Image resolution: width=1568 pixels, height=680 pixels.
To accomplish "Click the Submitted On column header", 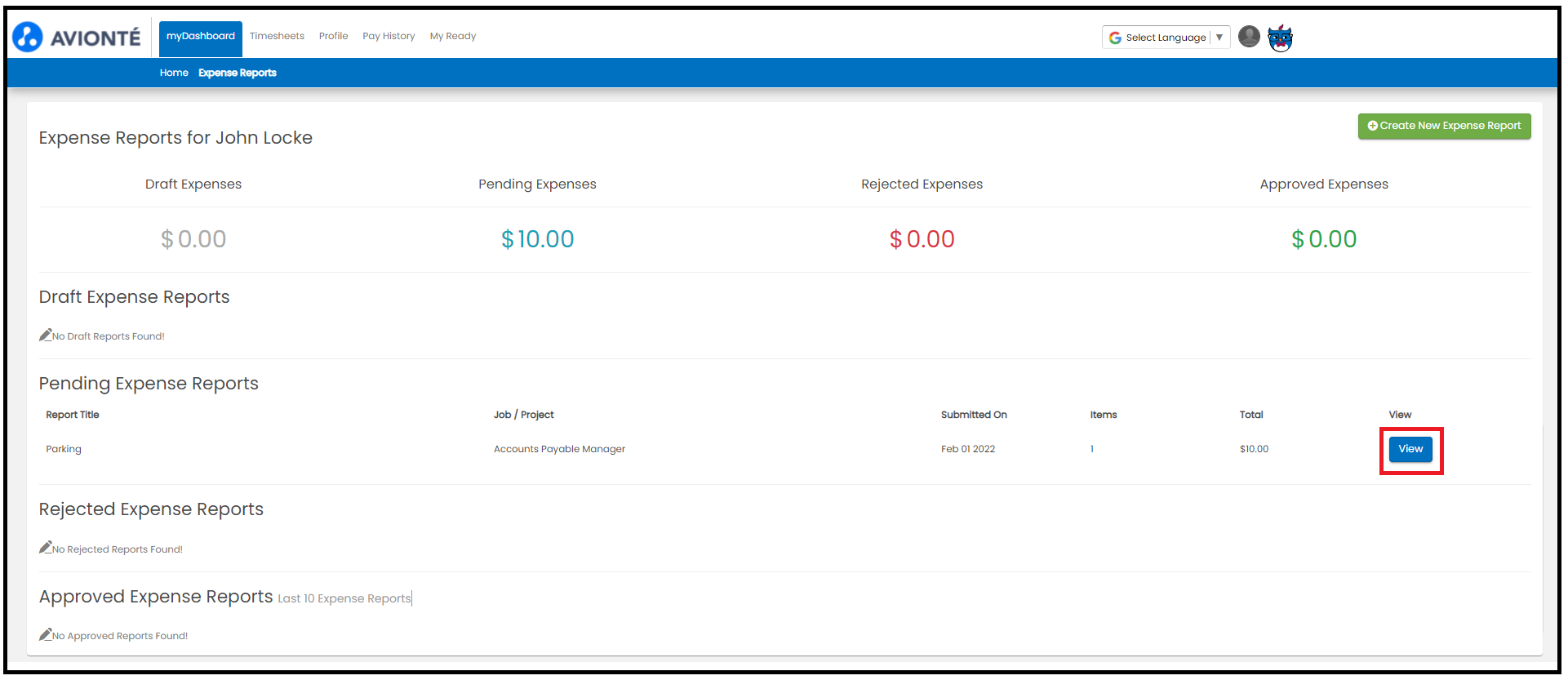I will 974,415.
